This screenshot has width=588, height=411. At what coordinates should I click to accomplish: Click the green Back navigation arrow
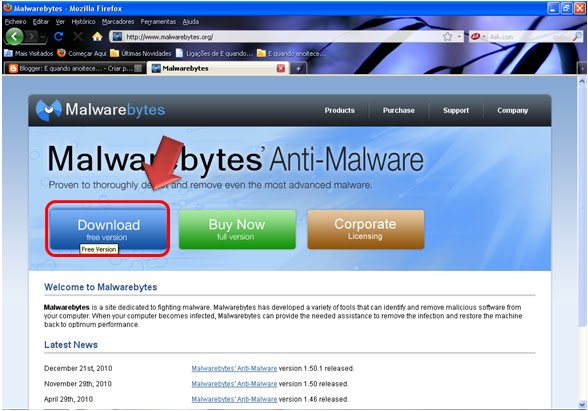14,37
